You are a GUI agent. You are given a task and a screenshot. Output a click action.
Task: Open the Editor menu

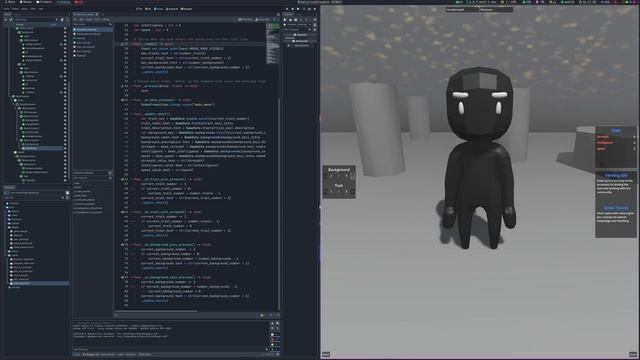coord(33,9)
